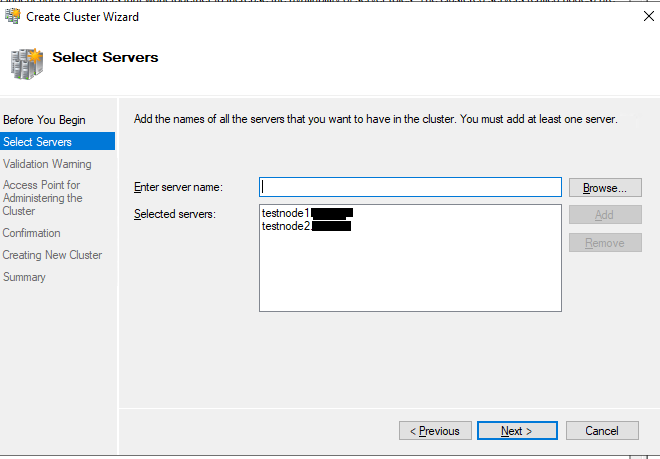
Task: Click the Enter server name label
Action: [178, 187]
